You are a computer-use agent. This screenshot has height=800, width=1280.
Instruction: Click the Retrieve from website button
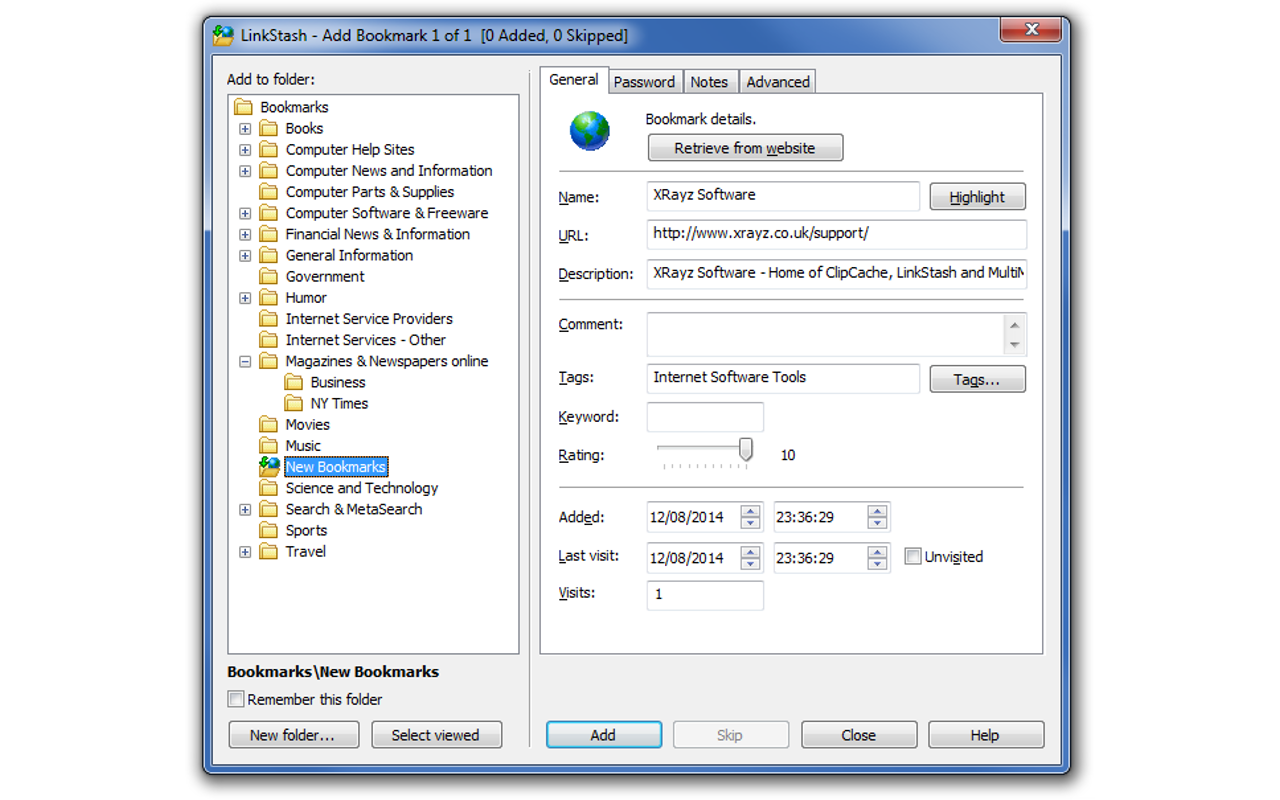coord(745,147)
